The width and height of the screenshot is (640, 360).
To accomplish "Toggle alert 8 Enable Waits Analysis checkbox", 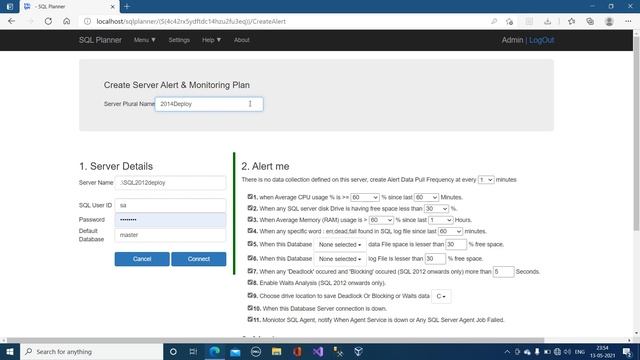I will tap(250, 282).
